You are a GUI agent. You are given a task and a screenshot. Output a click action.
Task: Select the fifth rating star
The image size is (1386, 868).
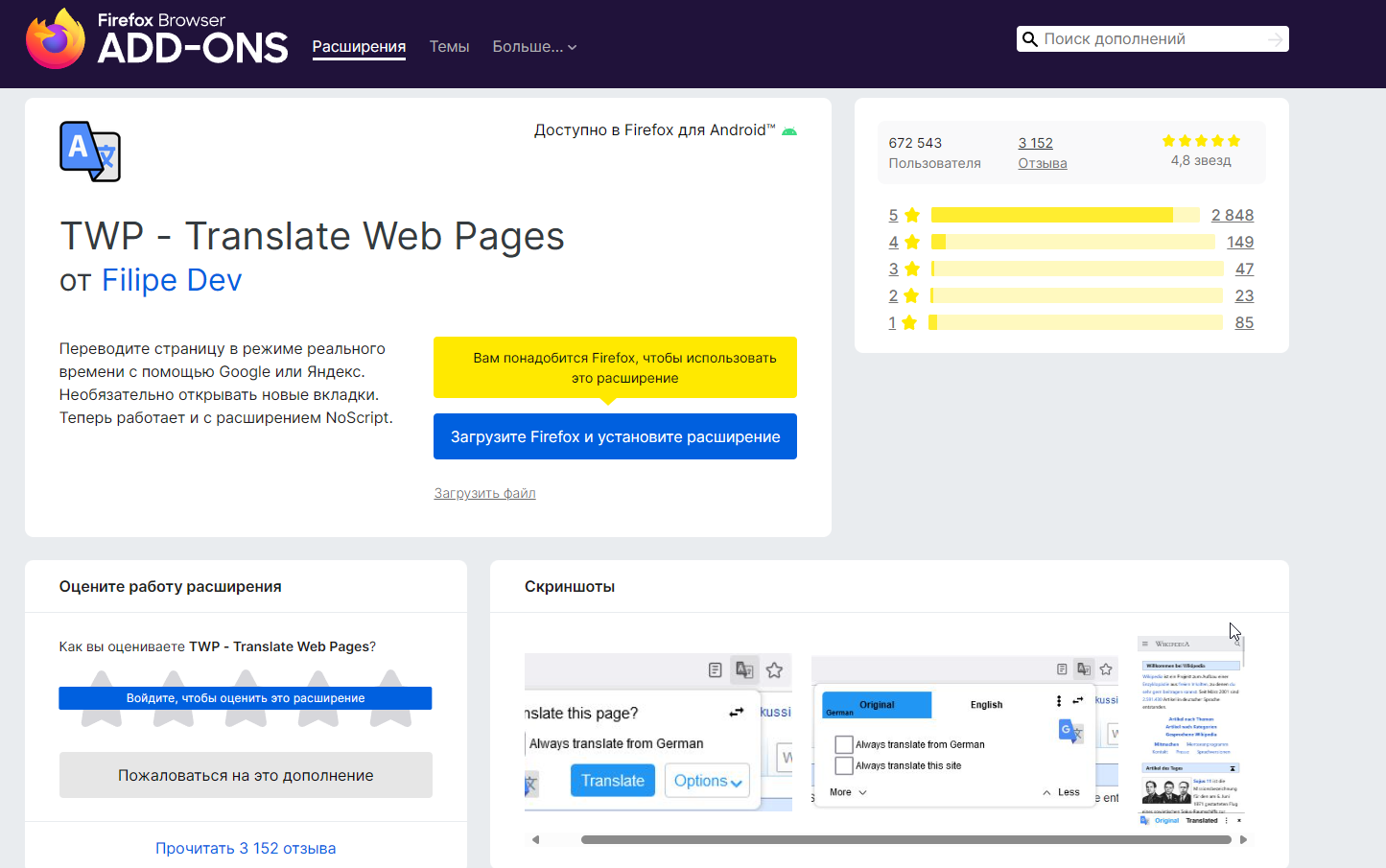[x=390, y=697]
